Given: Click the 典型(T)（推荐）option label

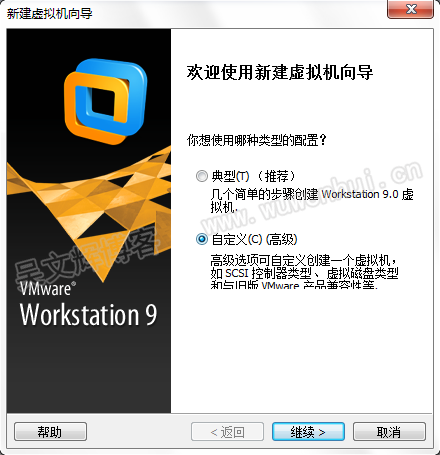Looking at the screenshot, I should click(x=254, y=176).
